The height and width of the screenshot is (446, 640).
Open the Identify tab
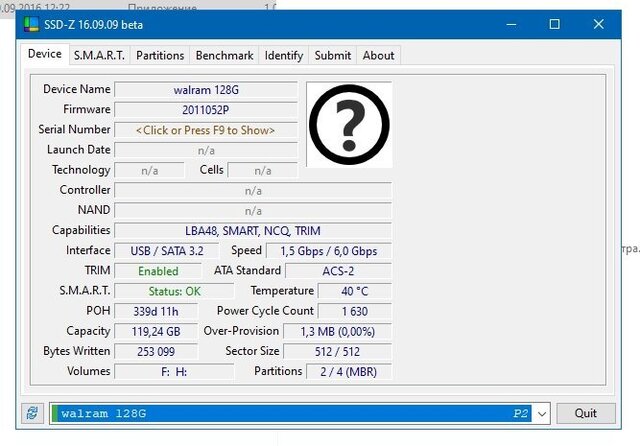pos(284,55)
